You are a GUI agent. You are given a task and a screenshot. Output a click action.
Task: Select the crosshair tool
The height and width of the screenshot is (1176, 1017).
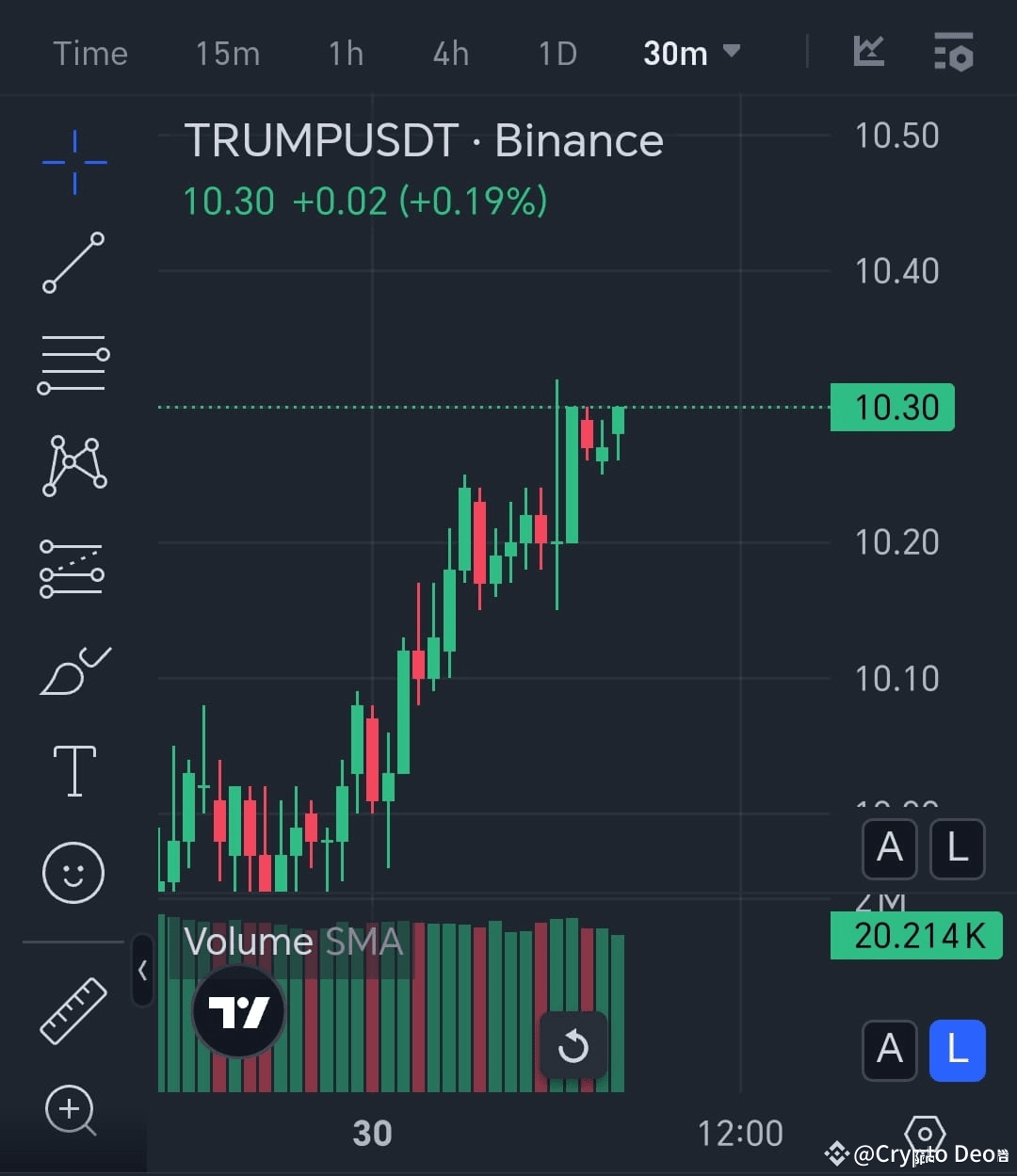(x=73, y=162)
